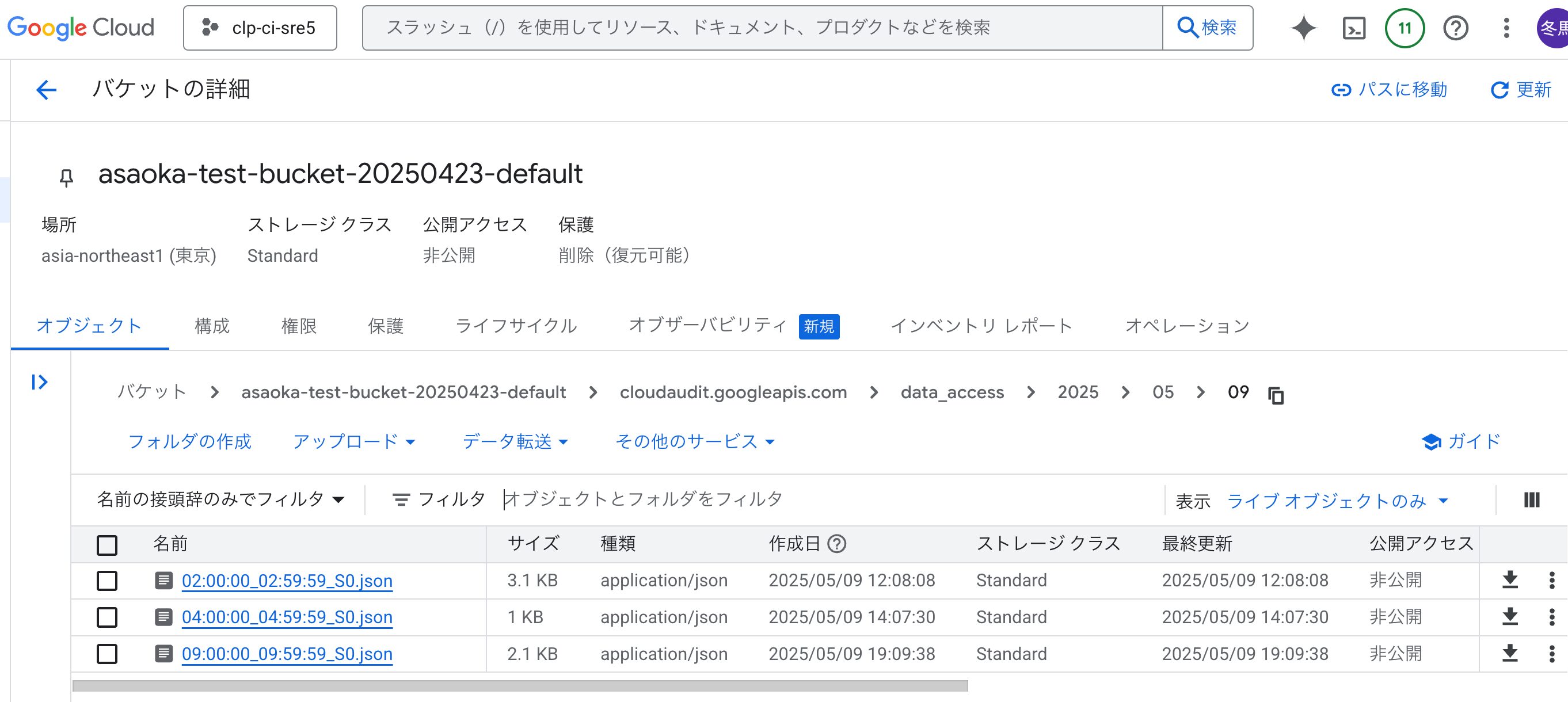Download 02:00:00_02:59:59_S0.json file
This screenshot has width=1568, height=702.
(1509, 580)
